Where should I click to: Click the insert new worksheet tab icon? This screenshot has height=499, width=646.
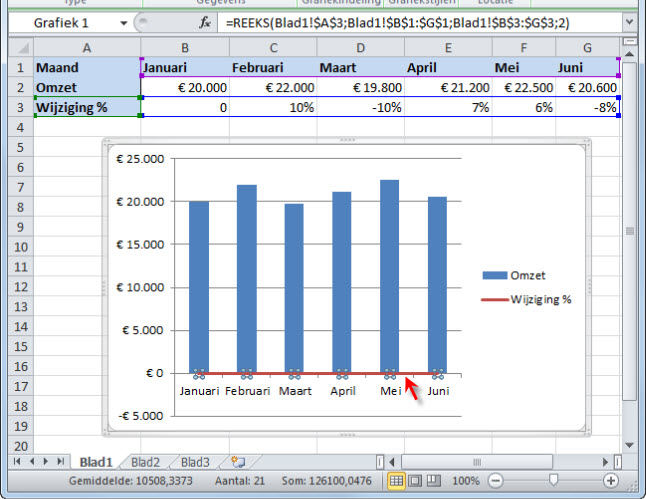coord(238,462)
